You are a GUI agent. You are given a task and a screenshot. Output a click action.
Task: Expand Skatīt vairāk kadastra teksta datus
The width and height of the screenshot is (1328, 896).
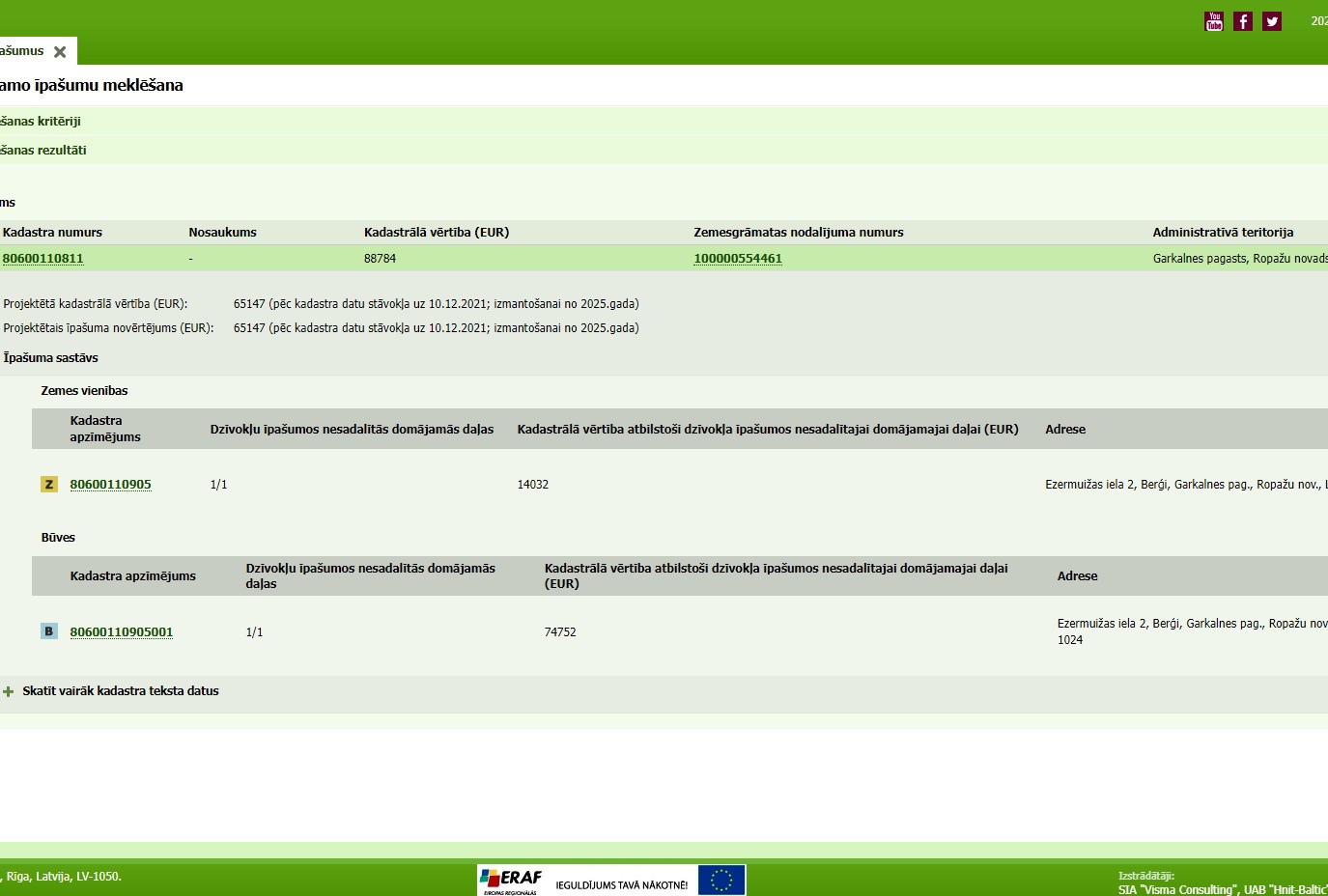coord(121,691)
